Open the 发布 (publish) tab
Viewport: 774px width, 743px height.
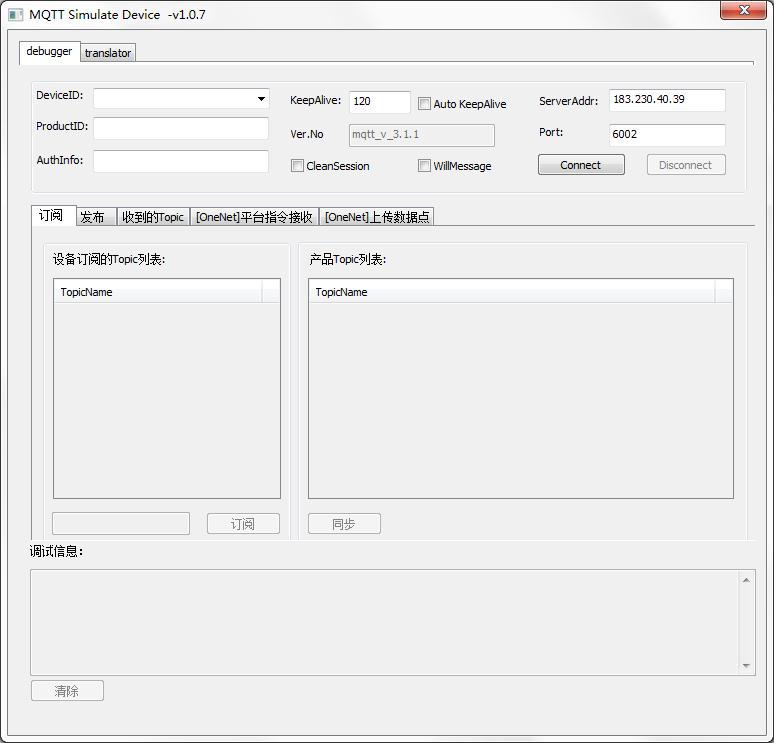pyautogui.click(x=92, y=217)
